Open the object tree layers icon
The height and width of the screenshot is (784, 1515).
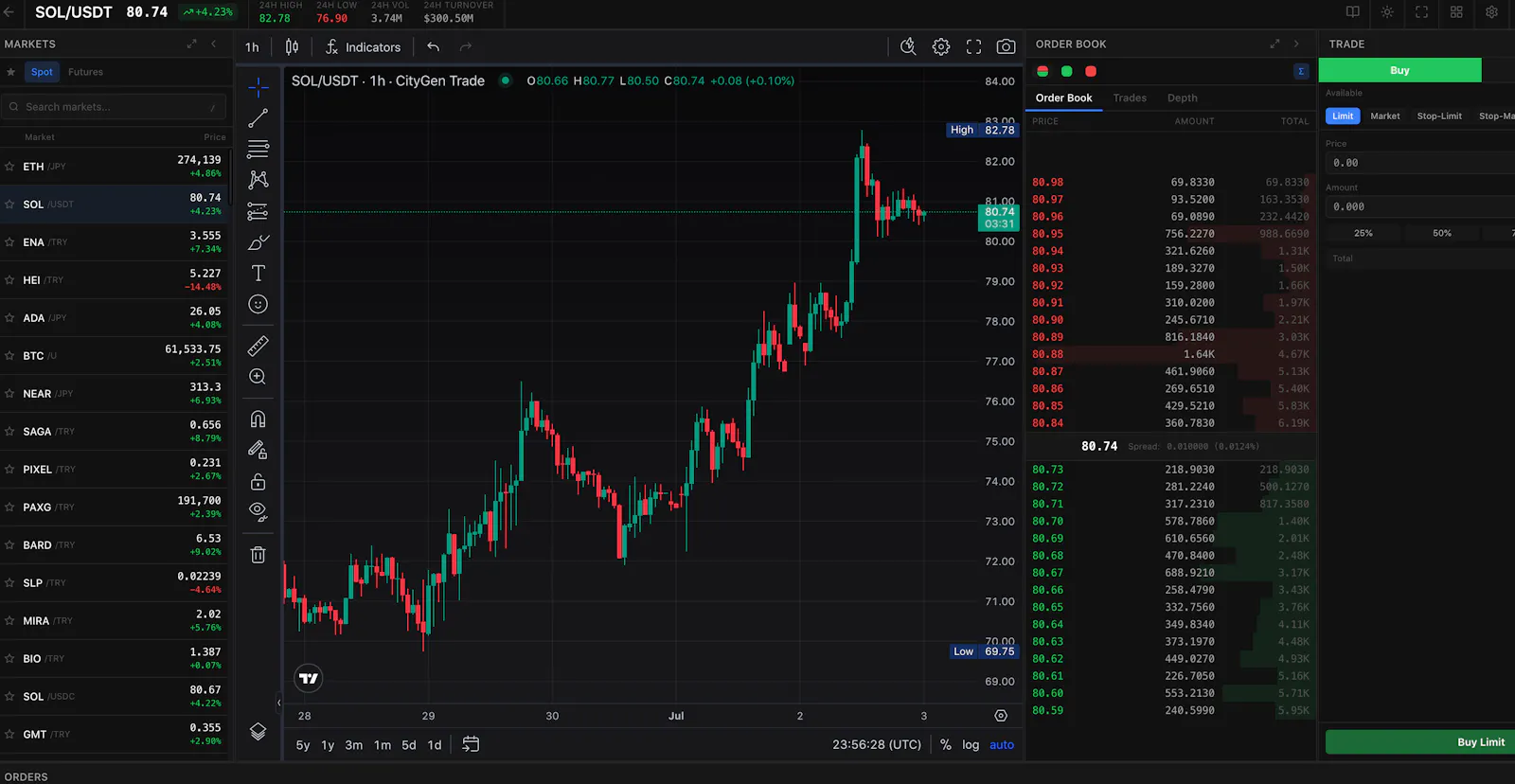pos(258,731)
